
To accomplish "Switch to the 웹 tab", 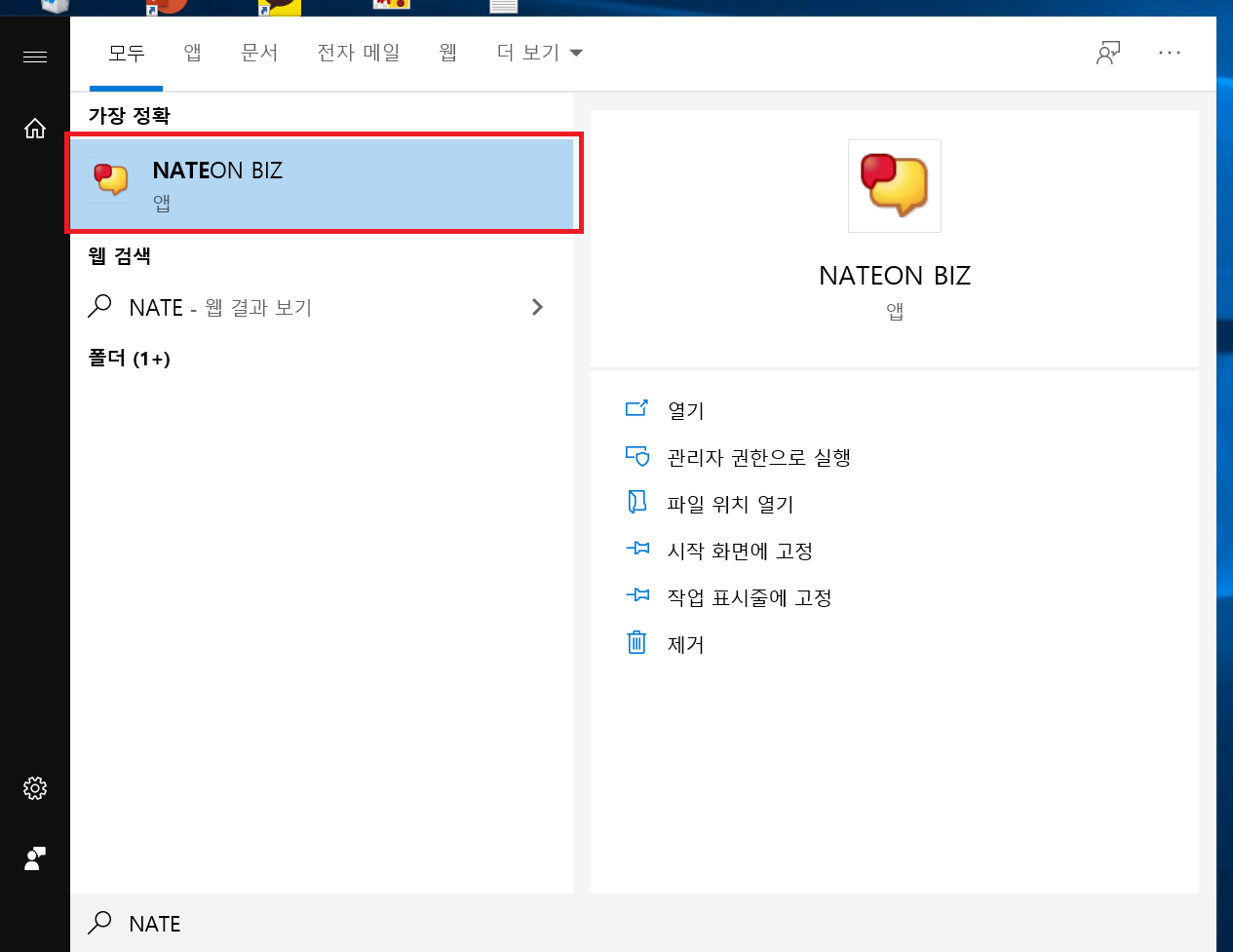I will coord(448,53).
